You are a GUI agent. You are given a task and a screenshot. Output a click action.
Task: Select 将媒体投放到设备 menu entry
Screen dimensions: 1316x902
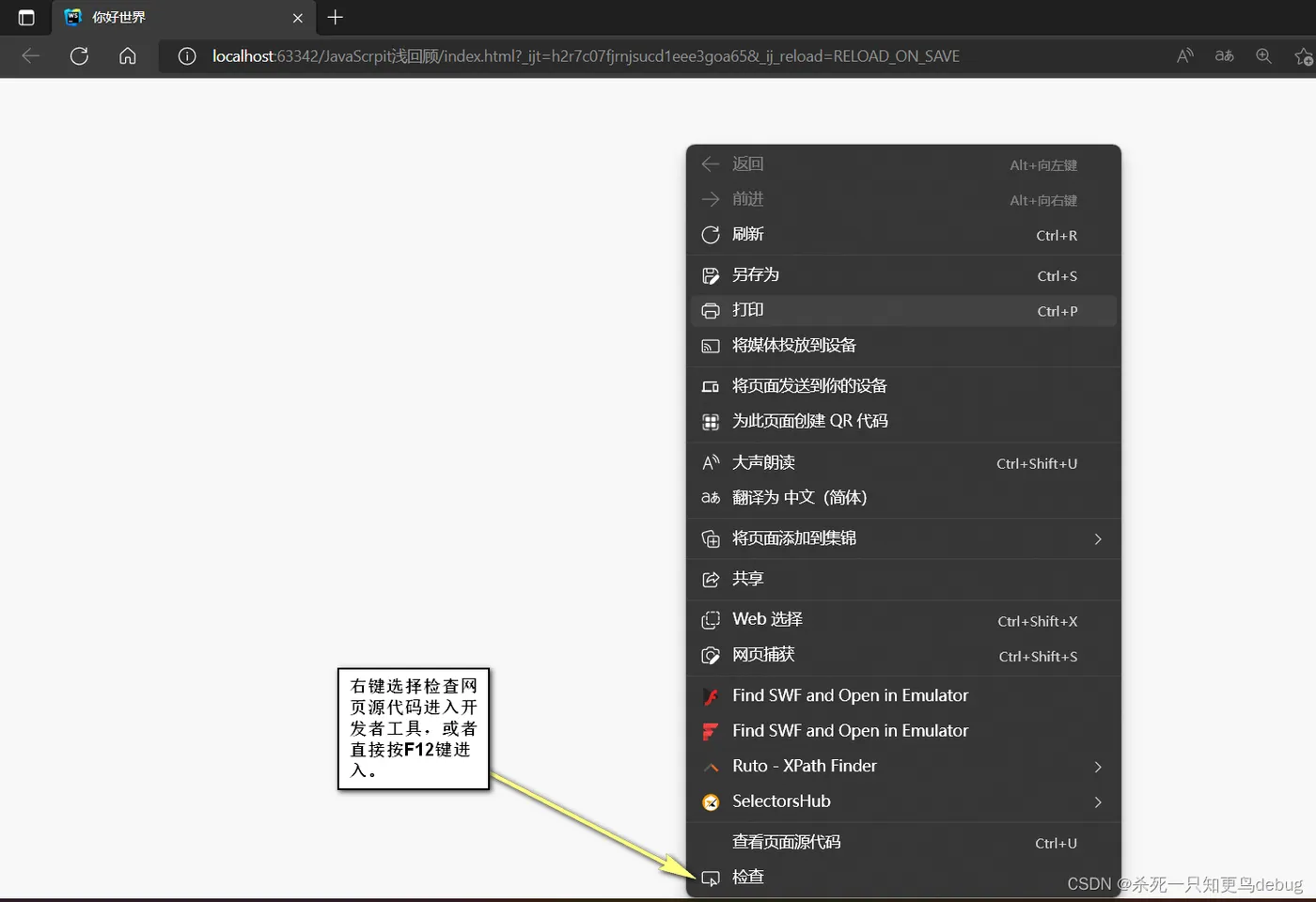pos(903,346)
